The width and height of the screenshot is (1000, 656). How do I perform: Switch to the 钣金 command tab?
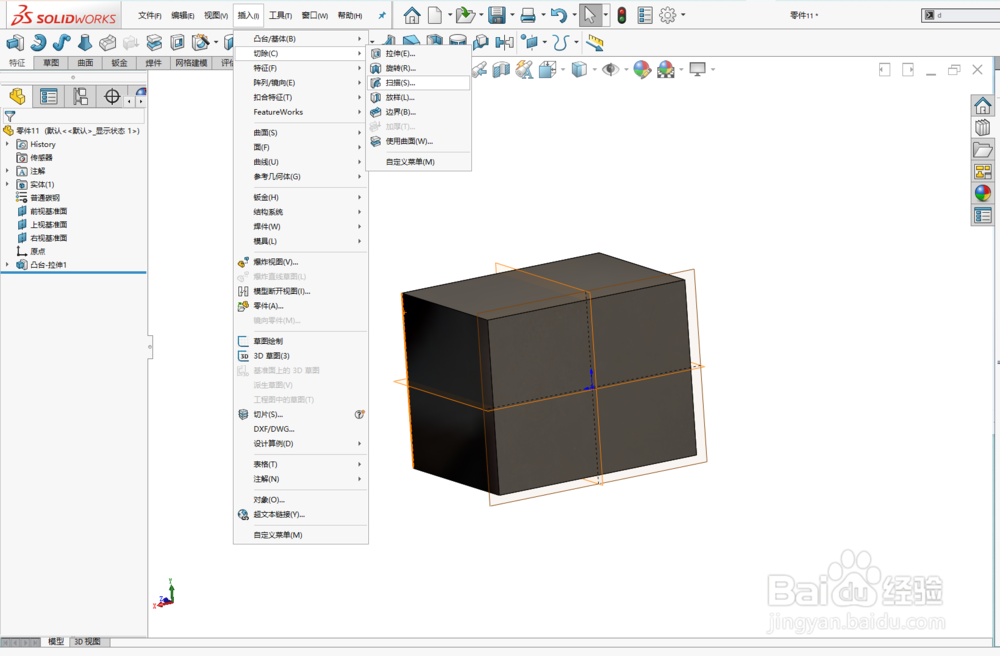(x=119, y=62)
